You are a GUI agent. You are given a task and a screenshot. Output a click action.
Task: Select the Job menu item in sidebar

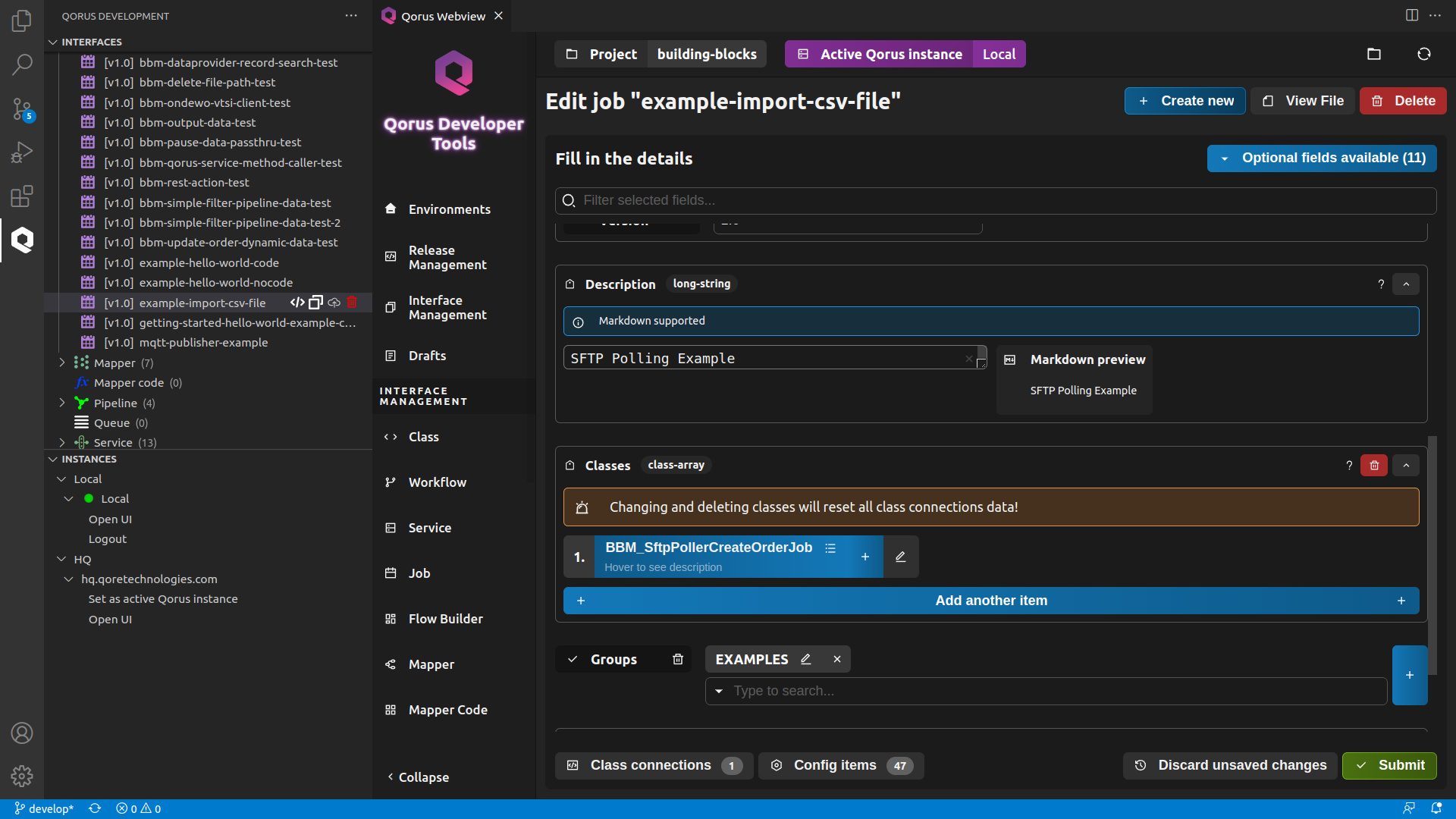point(418,573)
